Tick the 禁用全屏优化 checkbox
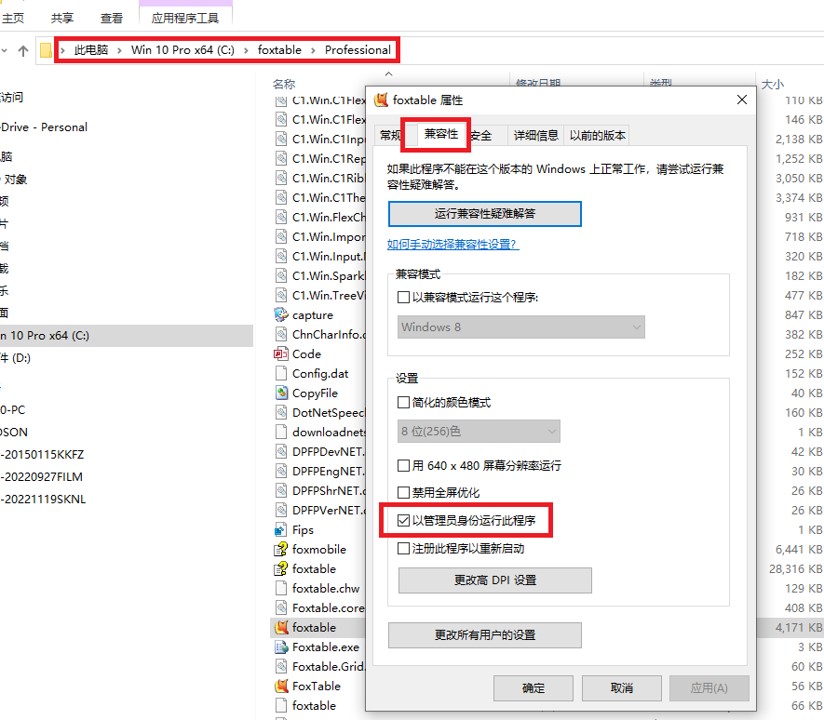 click(404, 493)
